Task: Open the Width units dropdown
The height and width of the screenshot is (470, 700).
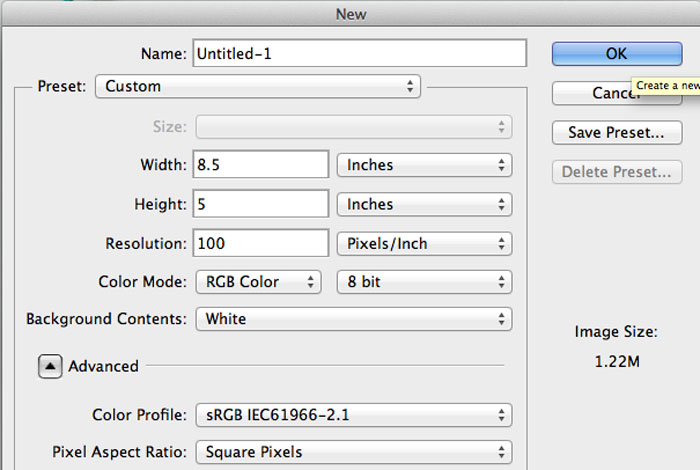Action: click(x=424, y=165)
